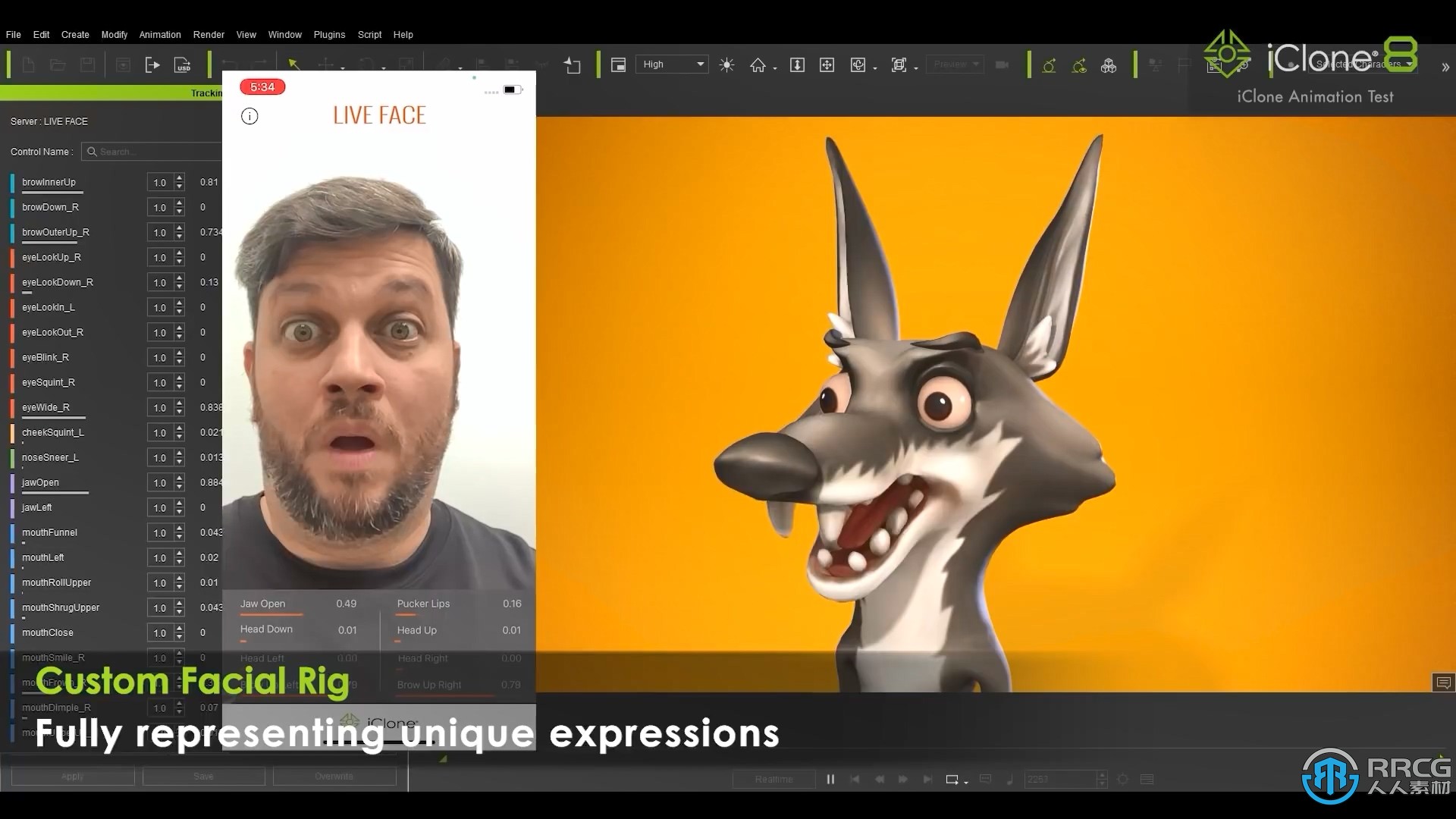This screenshot has height=819, width=1456.
Task: Click the iClone 8 logo icon
Action: (x=1224, y=56)
